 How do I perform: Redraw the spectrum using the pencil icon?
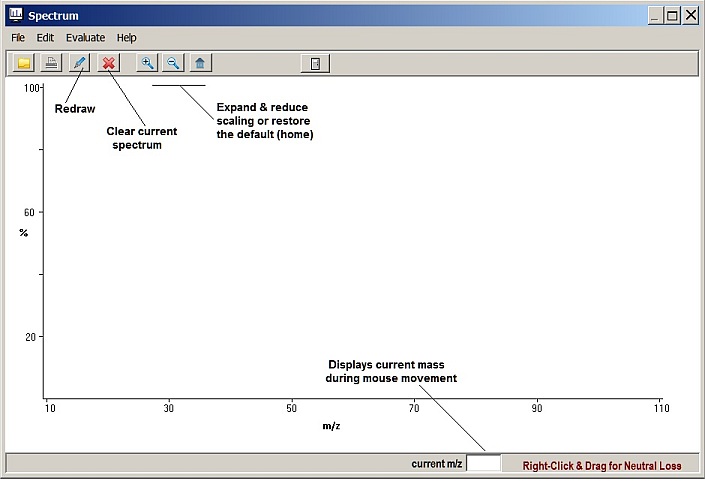[79, 63]
